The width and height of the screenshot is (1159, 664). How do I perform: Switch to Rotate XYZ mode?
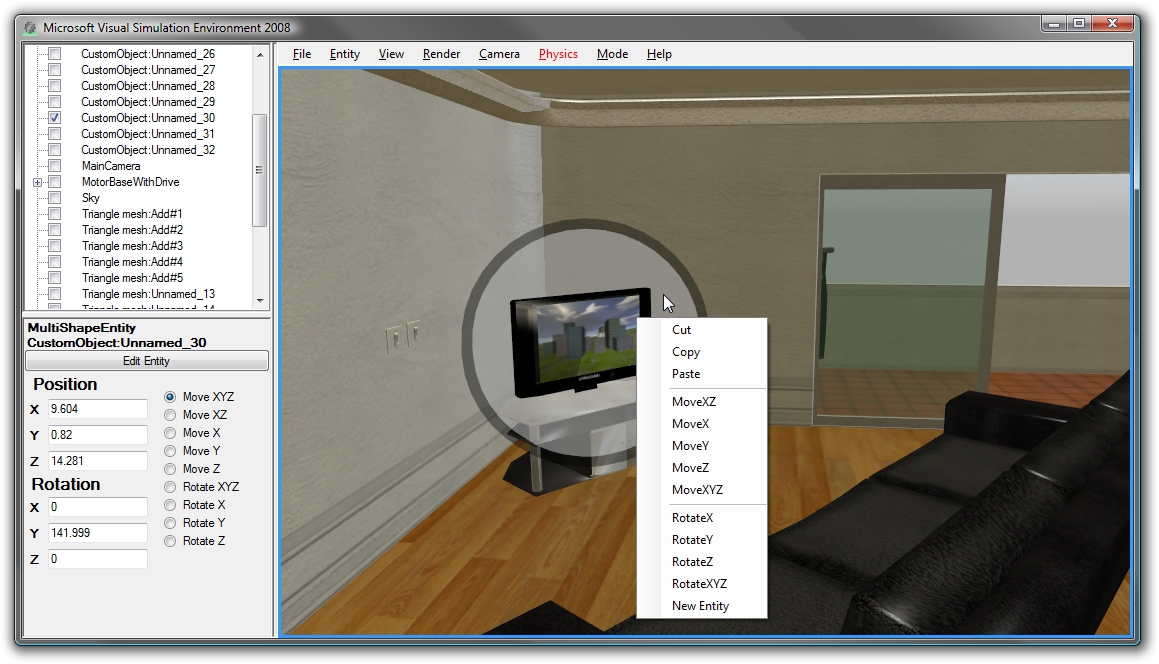(169, 486)
